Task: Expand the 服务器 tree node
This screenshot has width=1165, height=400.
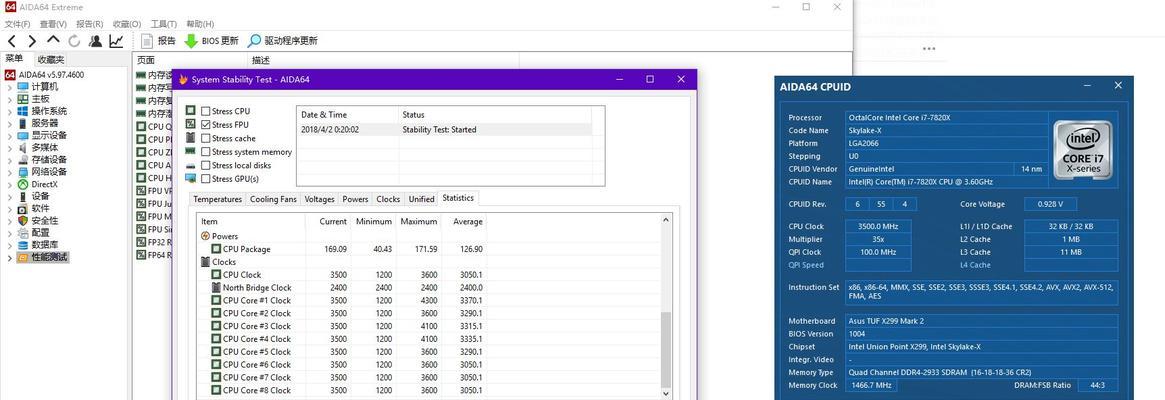Action: tap(10, 123)
